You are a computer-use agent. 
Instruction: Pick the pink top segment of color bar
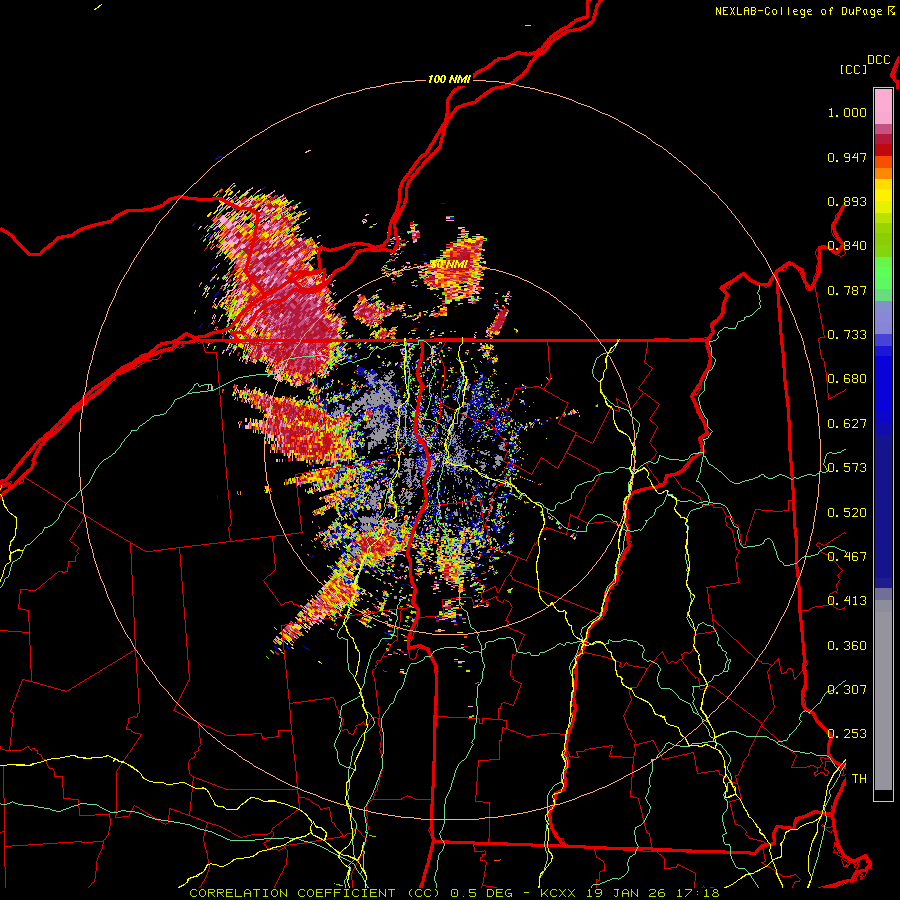coord(883,106)
